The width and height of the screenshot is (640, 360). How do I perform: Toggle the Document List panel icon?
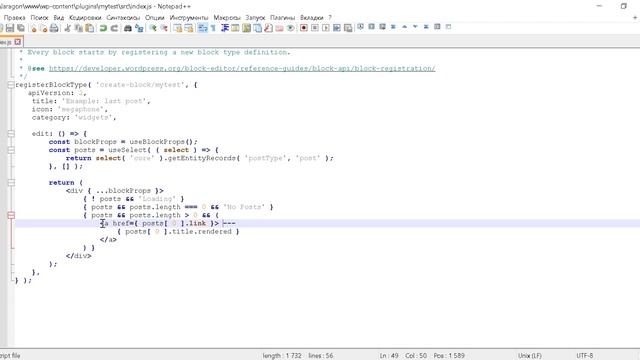[x=258, y=28]
